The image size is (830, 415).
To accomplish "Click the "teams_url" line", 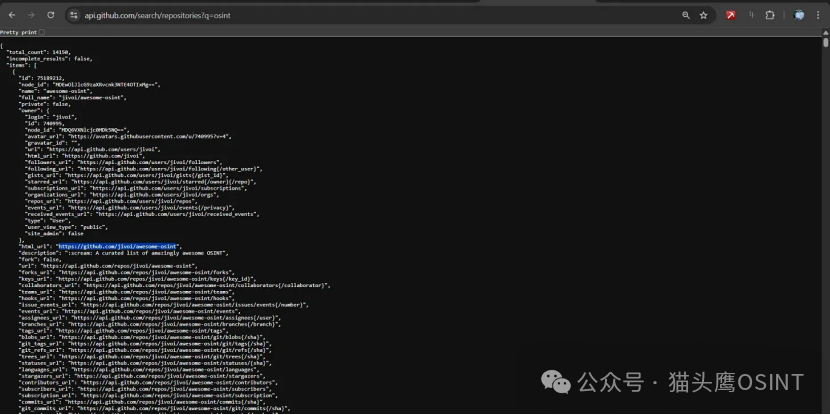I will pos(125,292).
